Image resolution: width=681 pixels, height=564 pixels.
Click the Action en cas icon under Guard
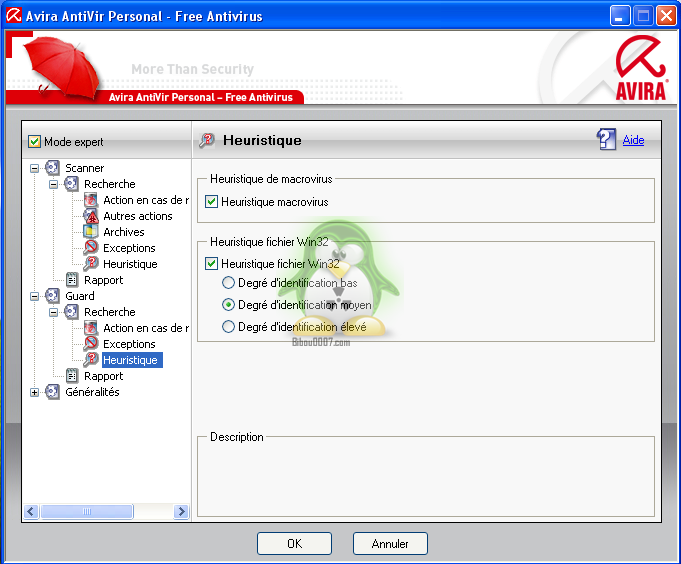click(x=90, y=328)
